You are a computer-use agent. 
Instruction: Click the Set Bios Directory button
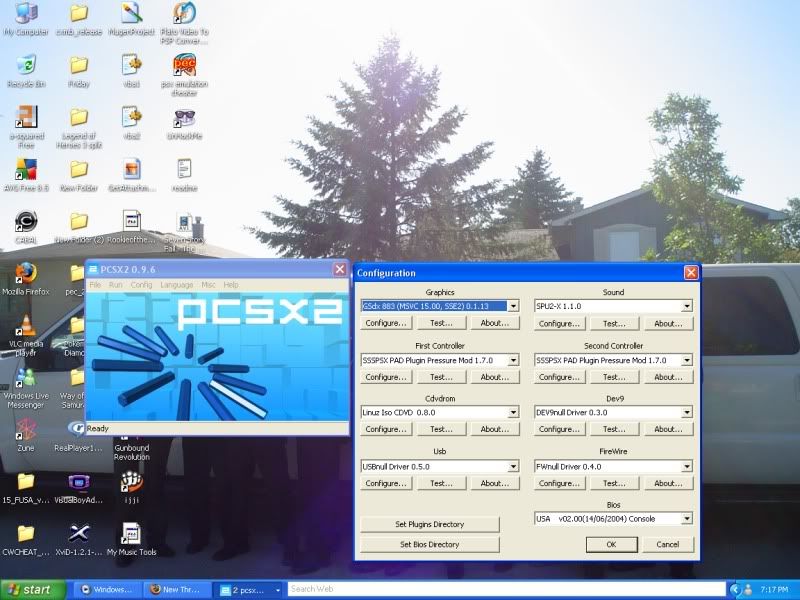(x=430, y=544)
